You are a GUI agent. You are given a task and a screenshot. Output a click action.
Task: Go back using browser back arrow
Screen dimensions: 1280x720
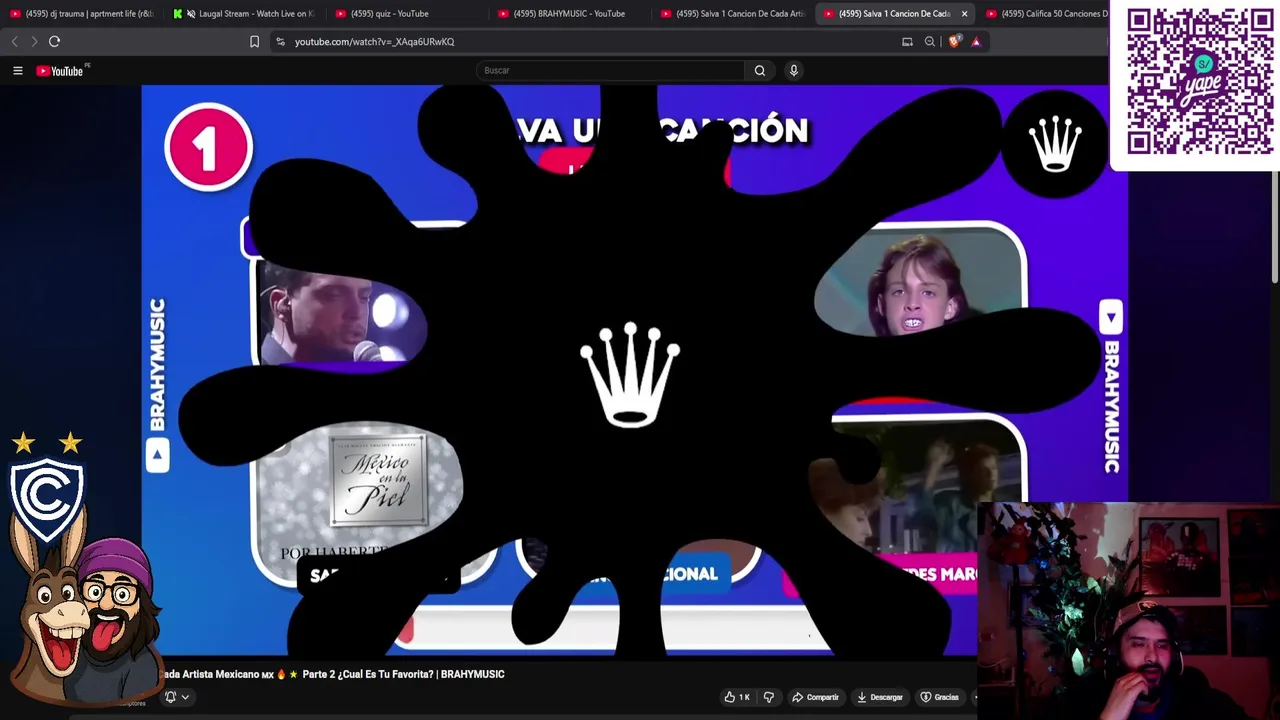tap(15, 41)
